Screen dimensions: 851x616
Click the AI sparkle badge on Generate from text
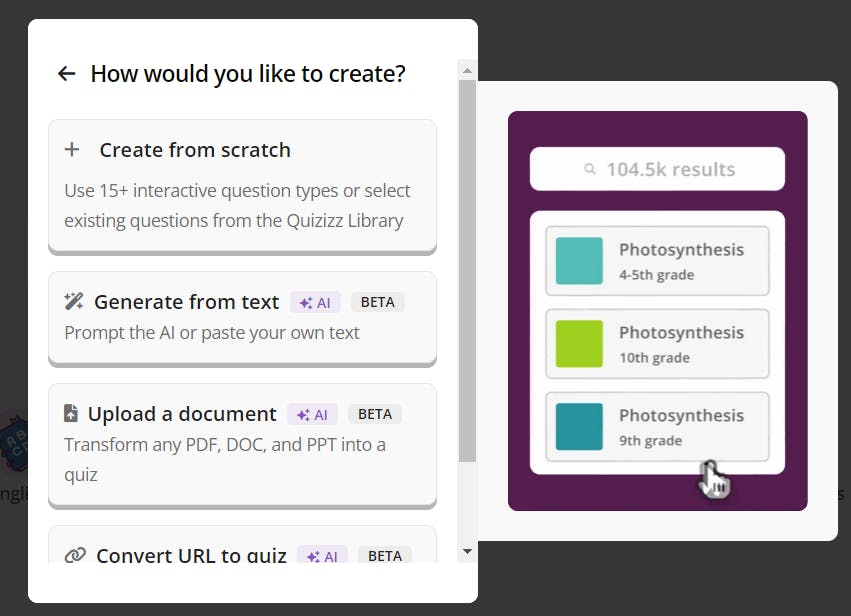[x=315, y=302]
